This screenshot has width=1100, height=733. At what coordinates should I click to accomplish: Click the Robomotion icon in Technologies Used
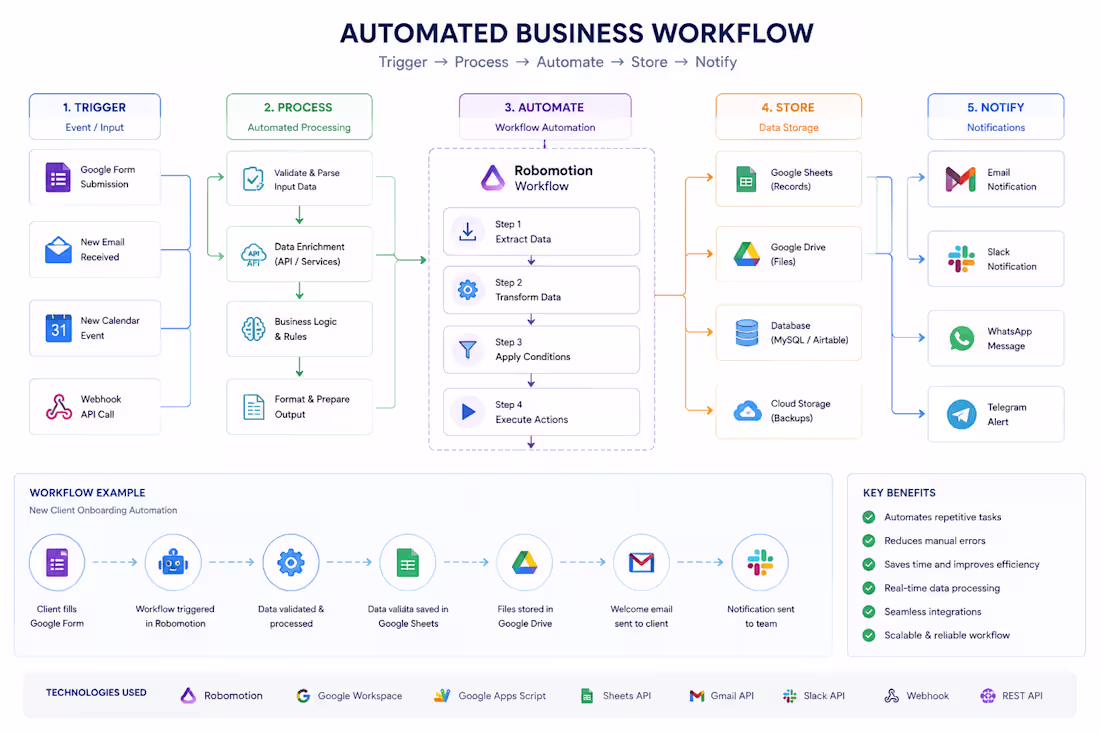(188, 695)
